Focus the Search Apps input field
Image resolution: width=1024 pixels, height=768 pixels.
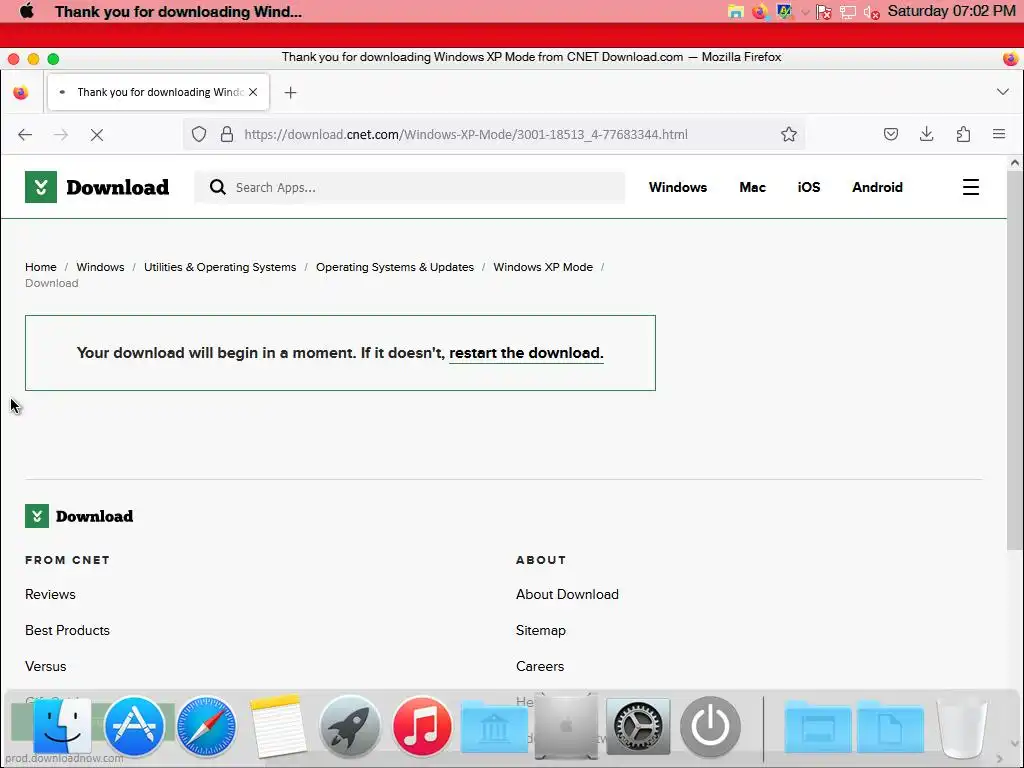[409, 187]
